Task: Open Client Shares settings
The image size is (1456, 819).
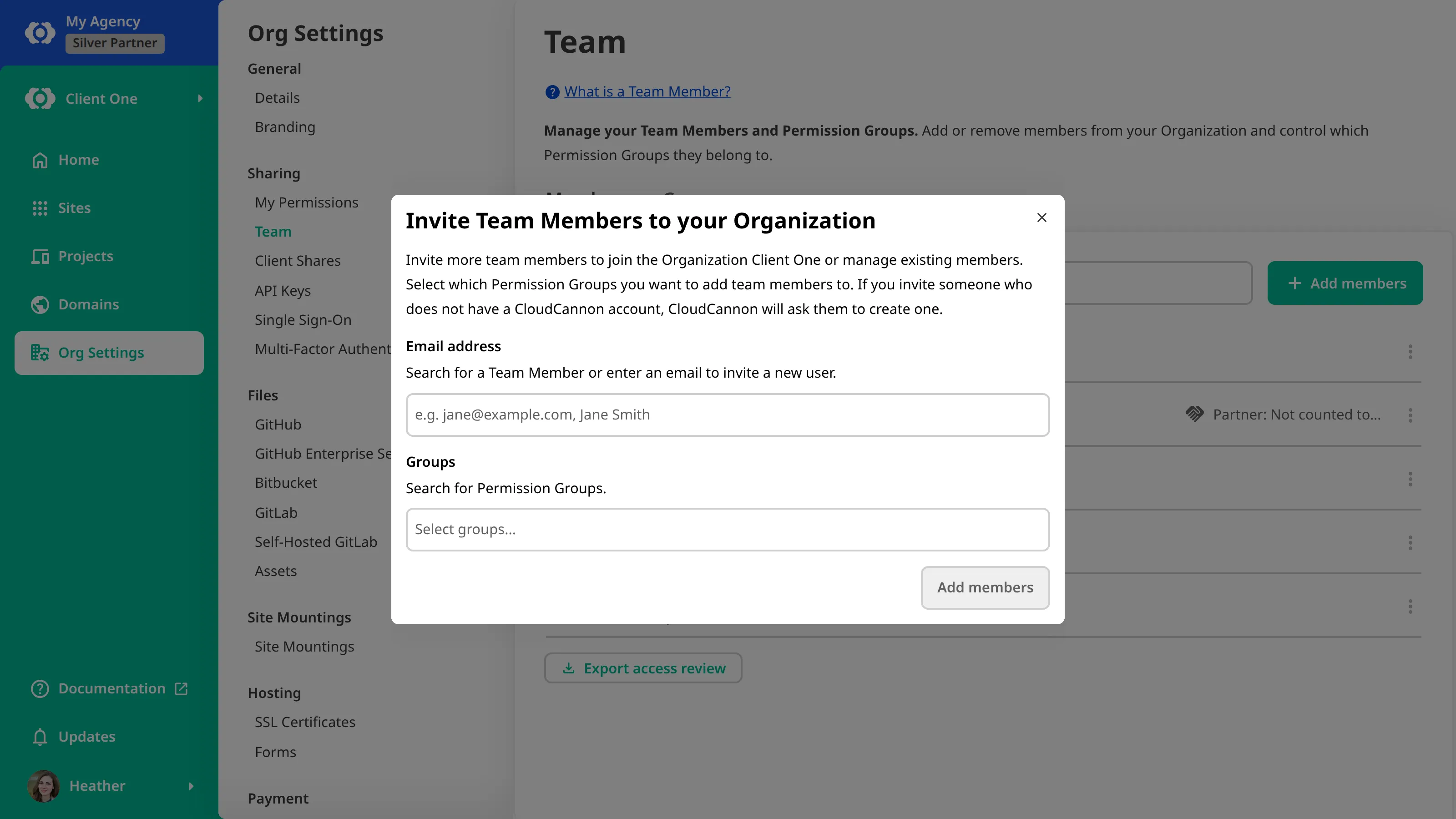Action: pyautogui.click(x=297, y=261)
